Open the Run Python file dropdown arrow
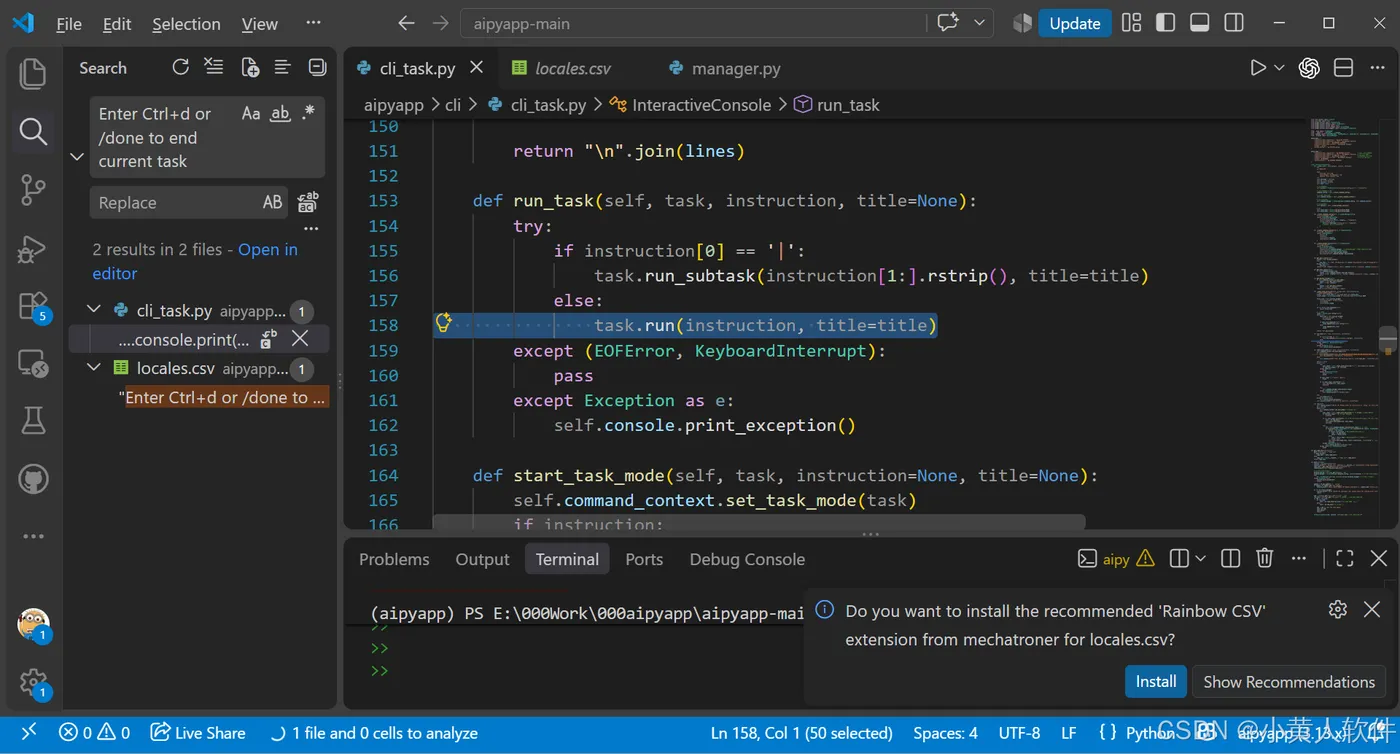Screen dimensions: 1400x754 tap(1279, 67)
